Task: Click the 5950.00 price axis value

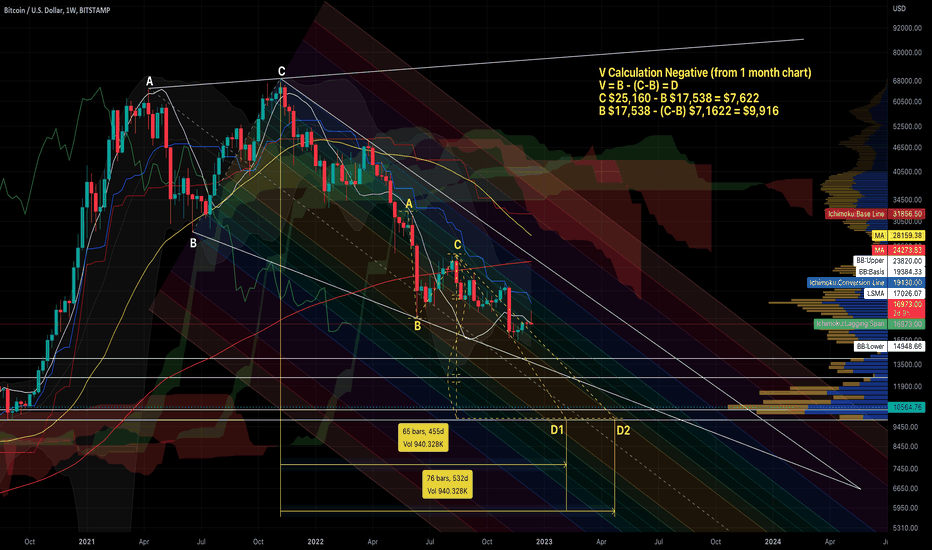Action: [x=905, y=508]
